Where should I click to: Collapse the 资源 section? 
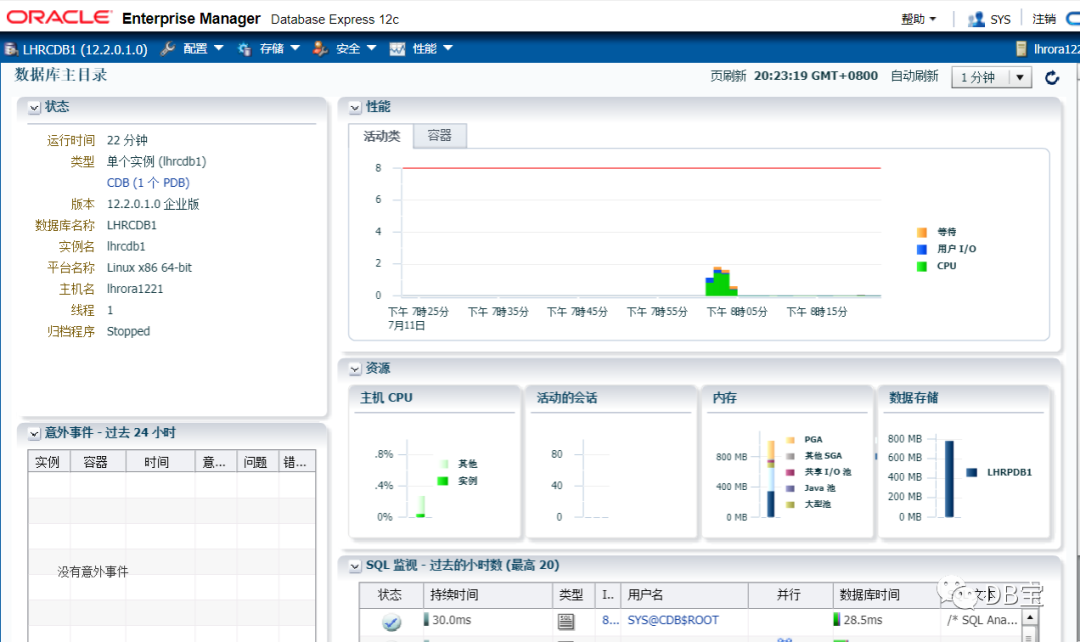coord(355,369)
